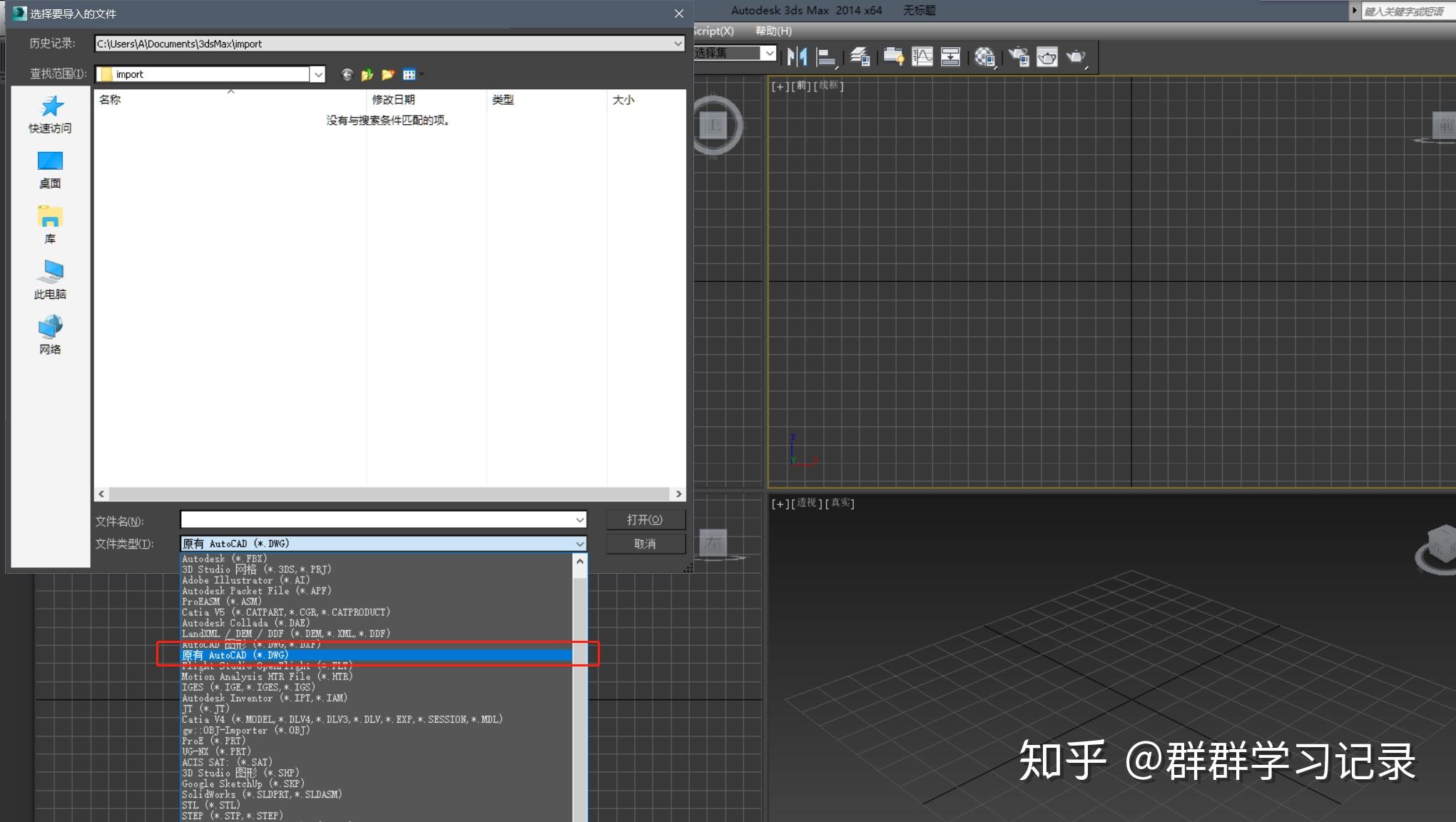
Task: Select Autodesk (*.FBX) file type
Action: pos(377,559)
